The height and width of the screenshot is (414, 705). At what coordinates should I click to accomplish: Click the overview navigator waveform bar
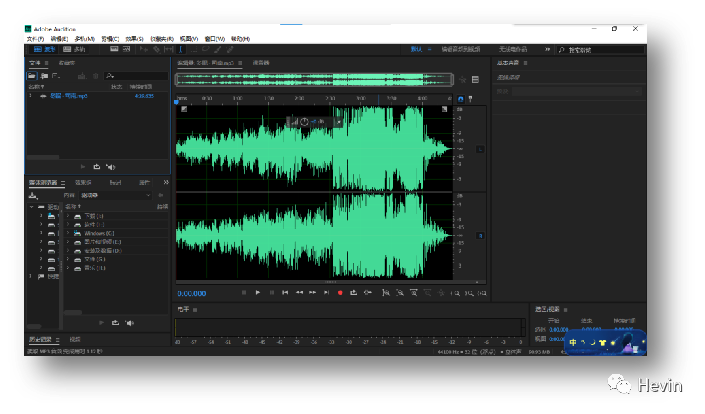click(x=314, y=80)
